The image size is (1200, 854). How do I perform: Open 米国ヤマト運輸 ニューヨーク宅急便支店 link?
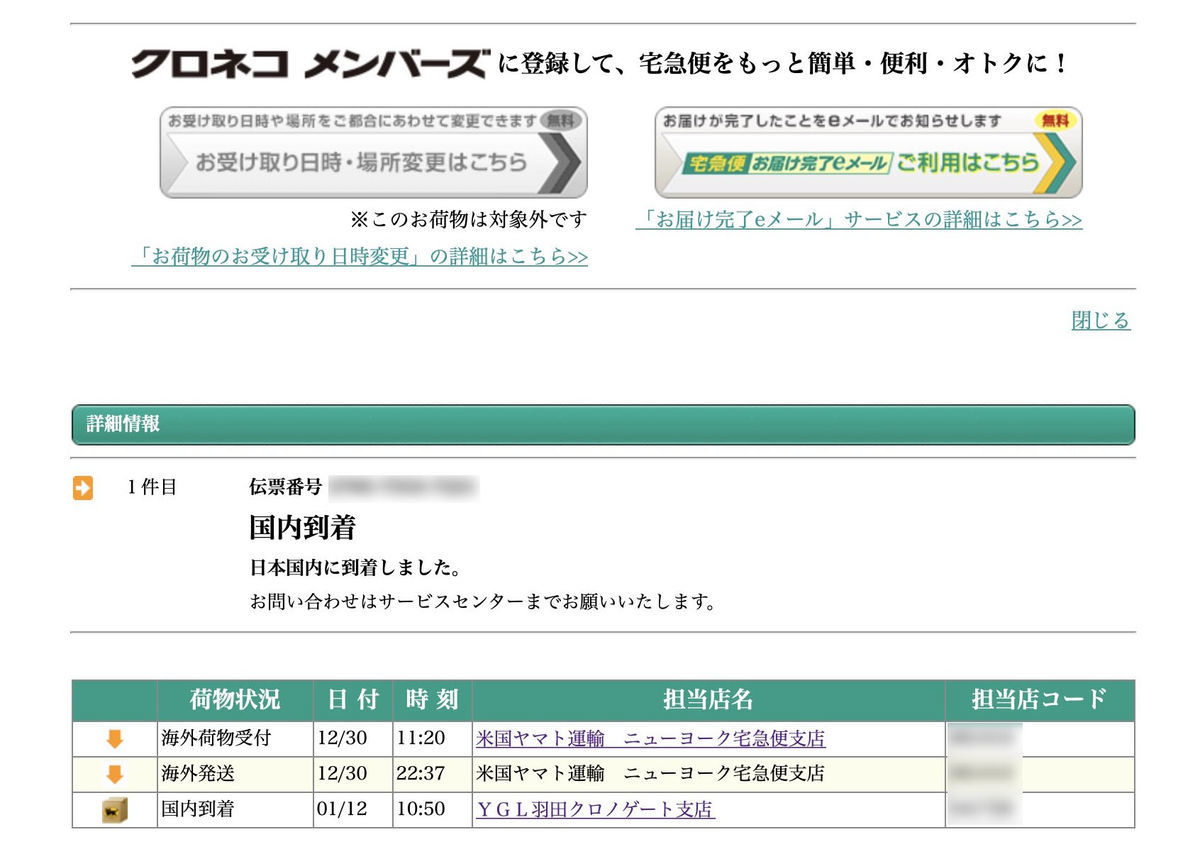click(651, 740)
